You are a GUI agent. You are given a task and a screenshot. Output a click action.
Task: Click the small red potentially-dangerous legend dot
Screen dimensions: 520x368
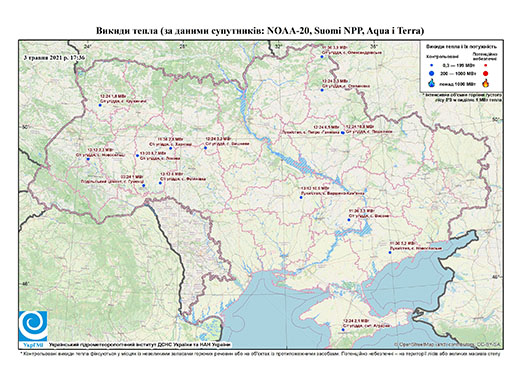click(485, 65)
